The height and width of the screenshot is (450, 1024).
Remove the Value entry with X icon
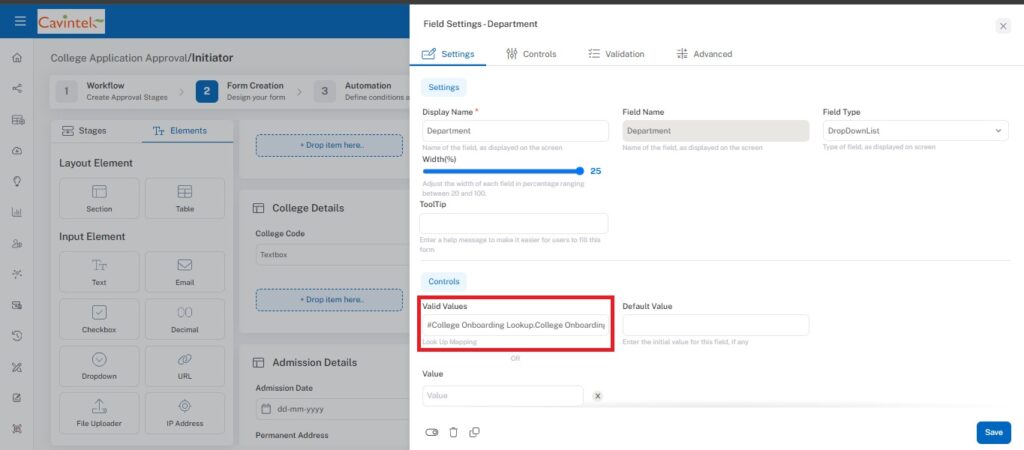(598, 396)
